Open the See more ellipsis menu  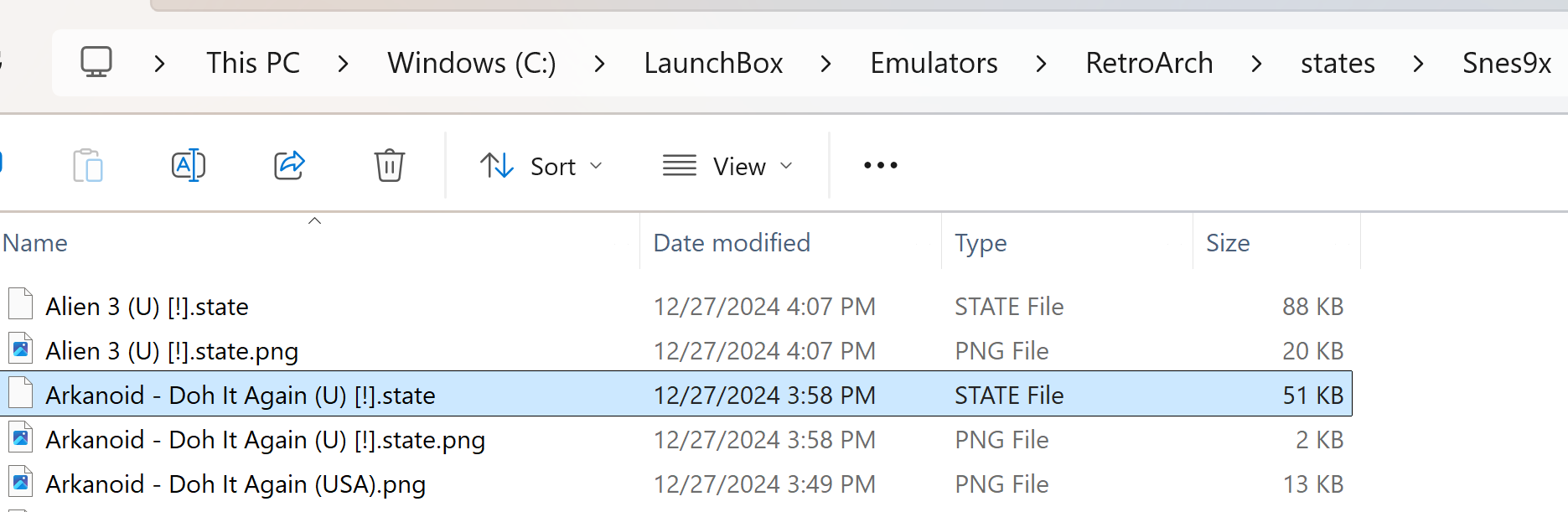point(881,165)
